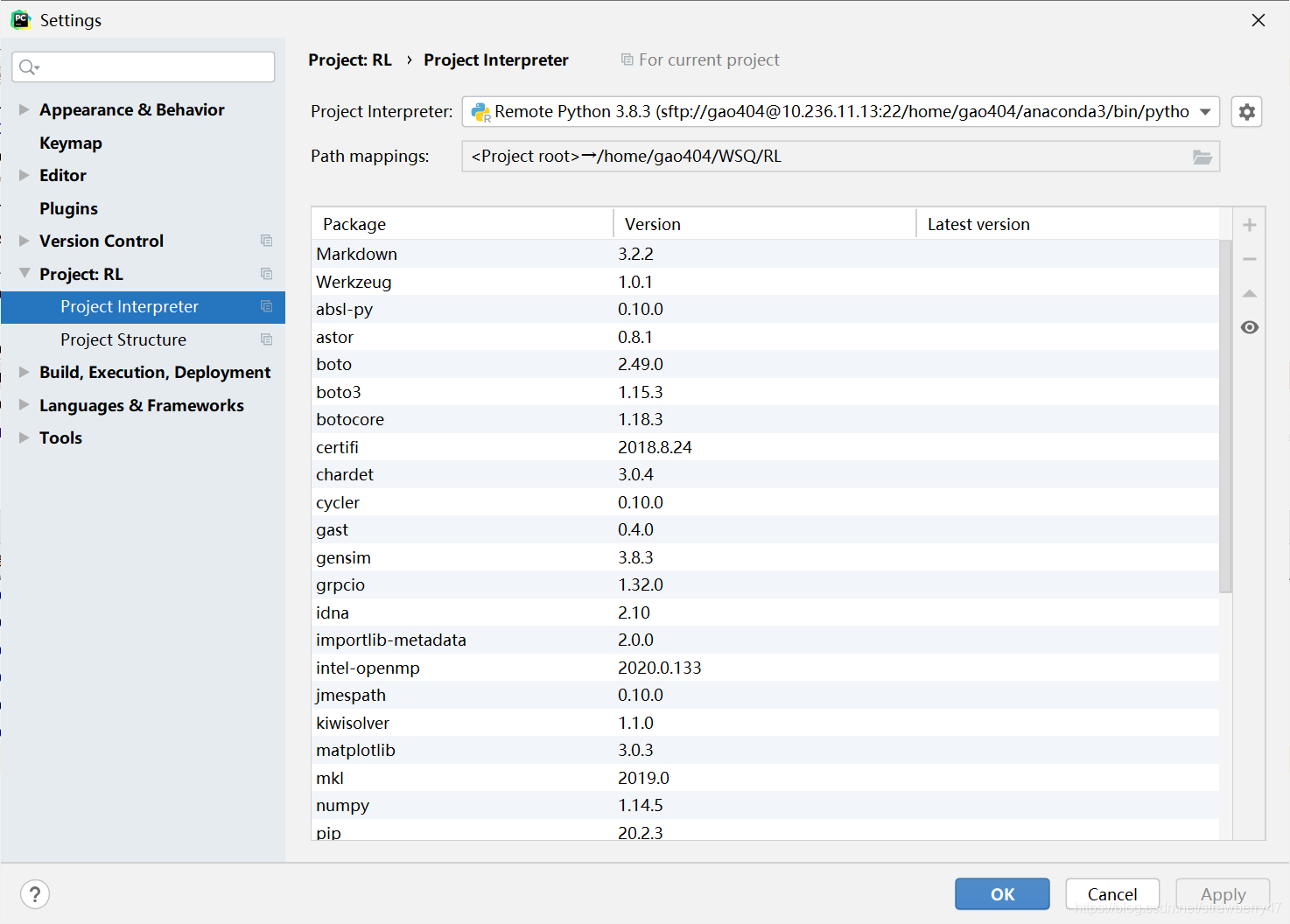Close the Settings dialog window
This screenshot has width=1290, height=924.
tap(1258, 20)
